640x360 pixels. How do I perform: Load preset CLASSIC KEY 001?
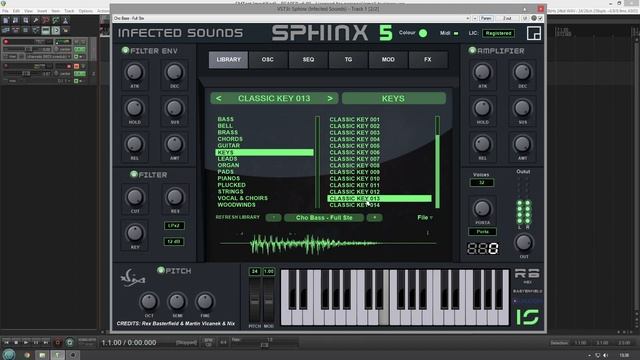(x=355, y=120)
